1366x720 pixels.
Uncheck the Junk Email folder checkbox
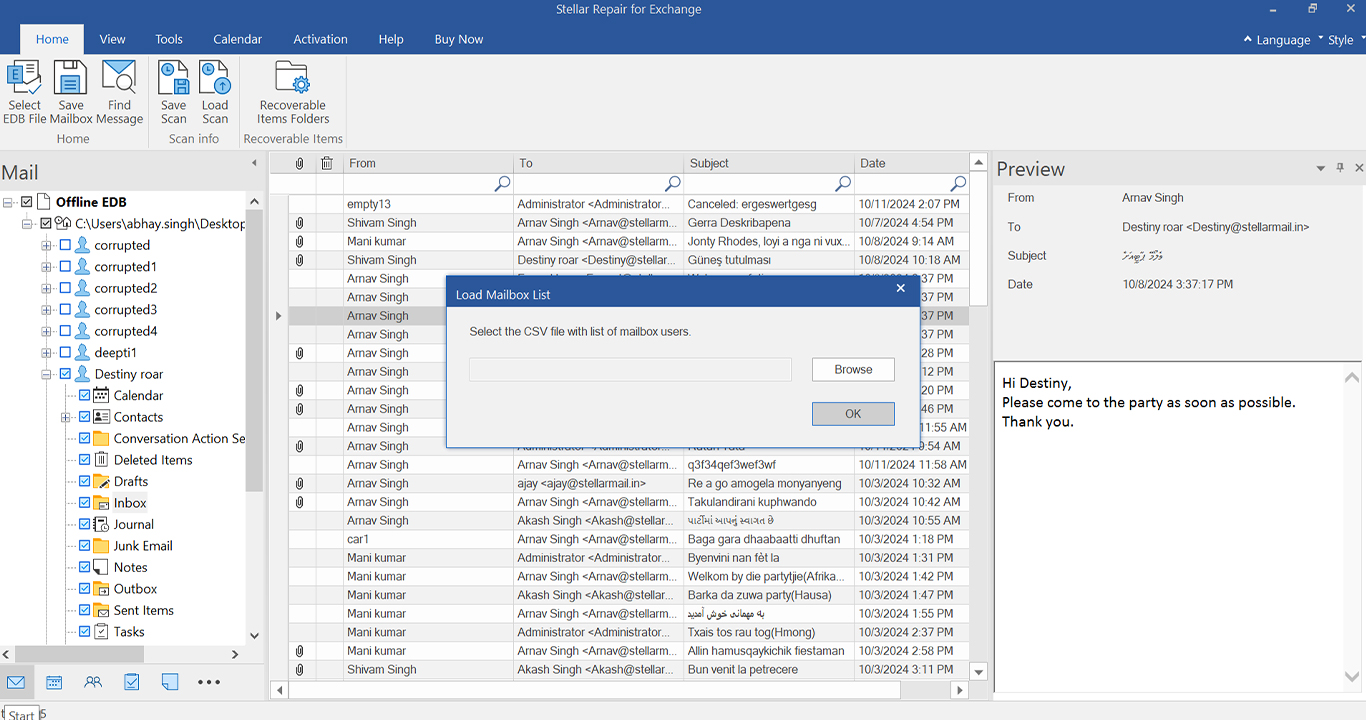(85, 546)
